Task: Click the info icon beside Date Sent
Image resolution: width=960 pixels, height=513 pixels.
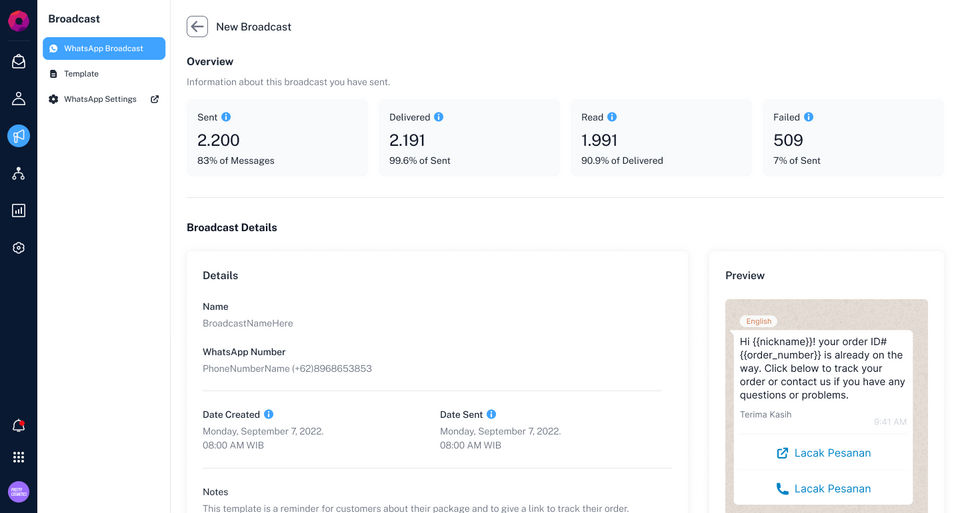Action: click(491, 414)
